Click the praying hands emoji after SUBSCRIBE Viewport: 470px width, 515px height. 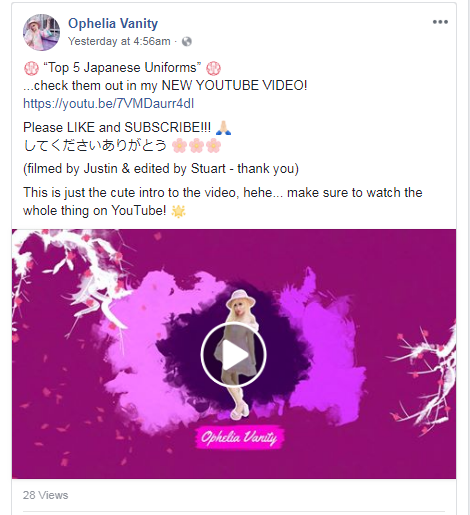pos(223,128)
